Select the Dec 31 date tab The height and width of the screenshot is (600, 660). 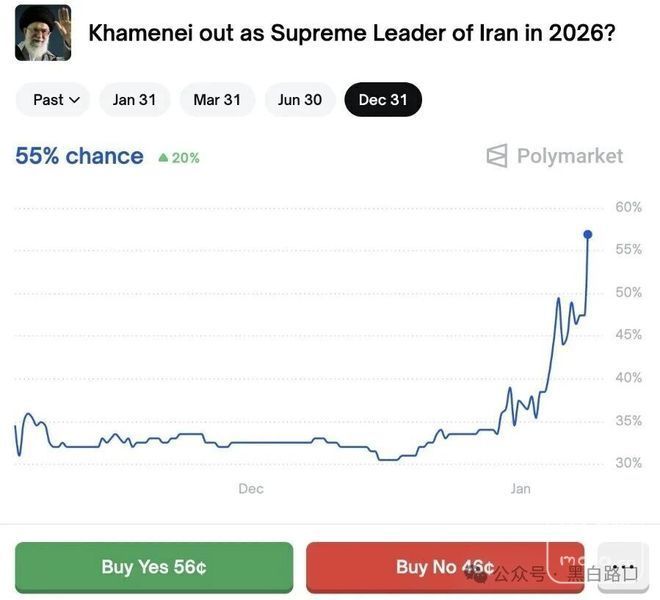point(383,100)
